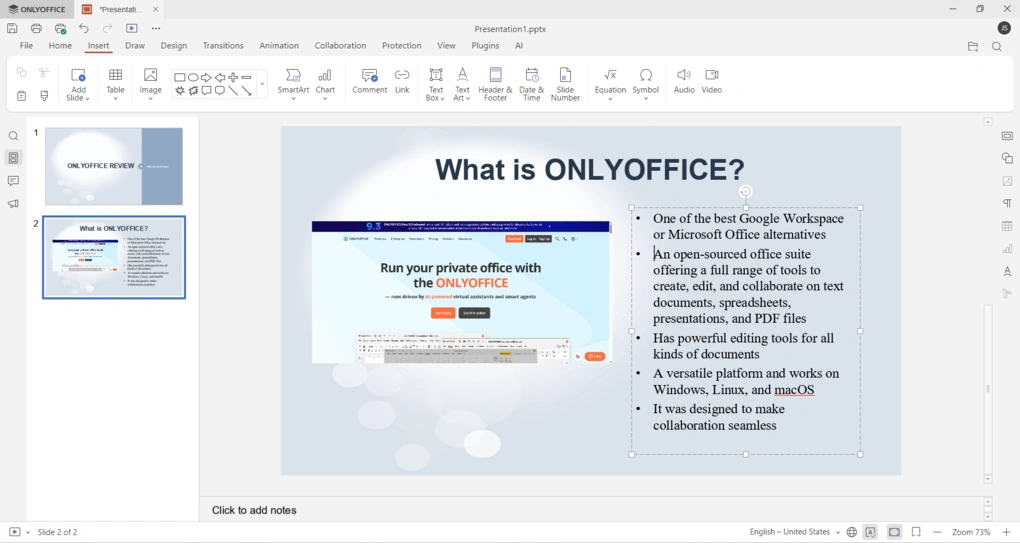
Task: Switch to the Transitions tab
Action: point(223,46)
